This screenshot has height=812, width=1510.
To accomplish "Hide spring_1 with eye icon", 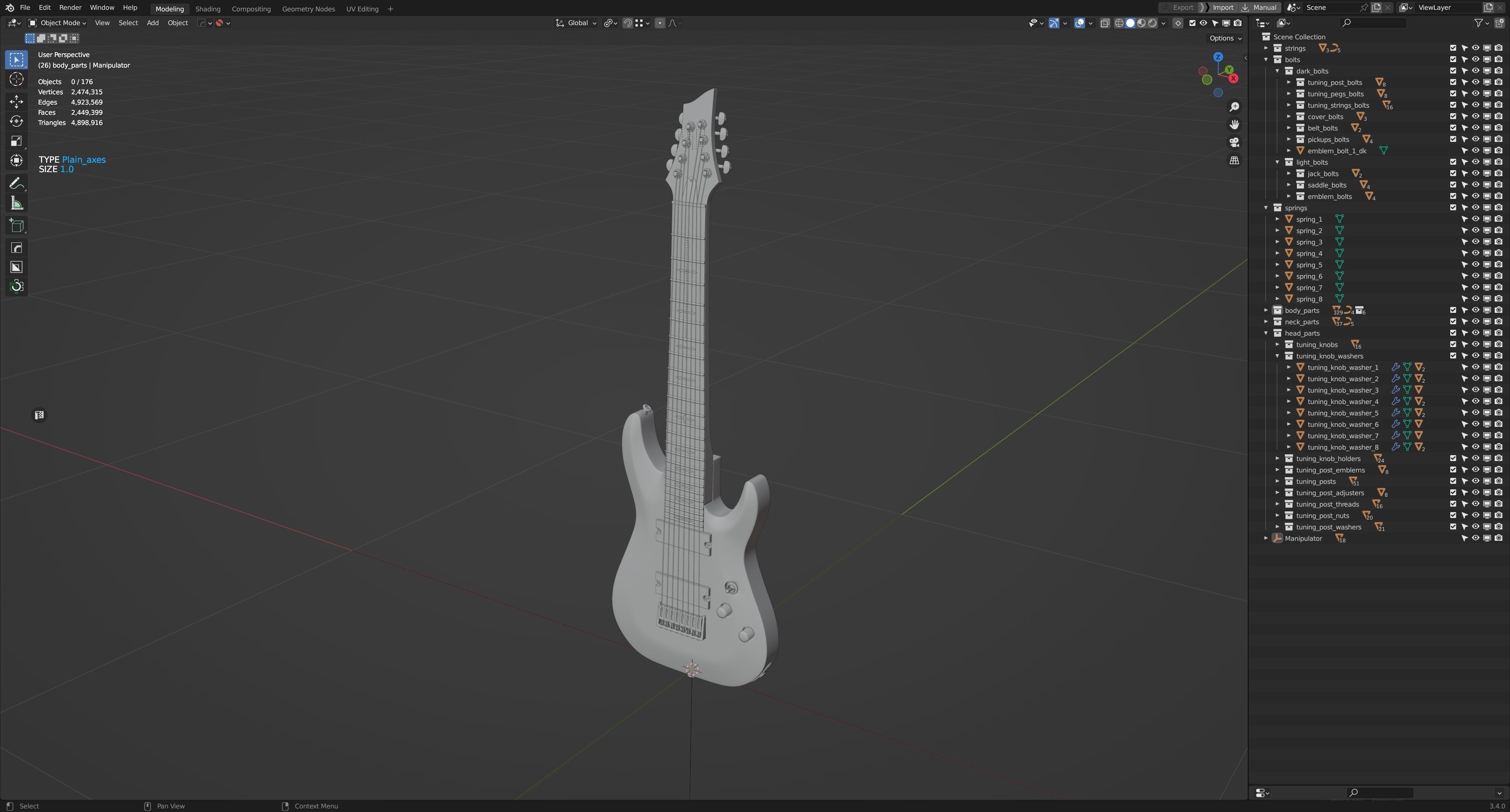I will click(1475, 219).
